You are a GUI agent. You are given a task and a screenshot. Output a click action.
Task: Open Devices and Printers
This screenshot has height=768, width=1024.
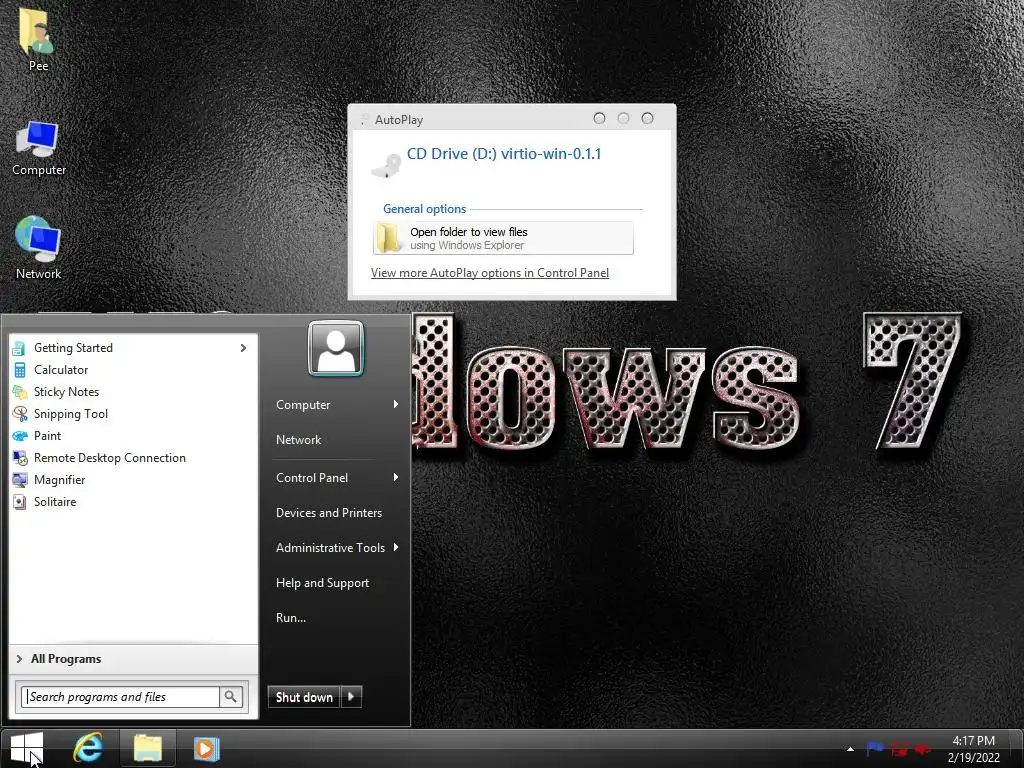pos(329,513)
